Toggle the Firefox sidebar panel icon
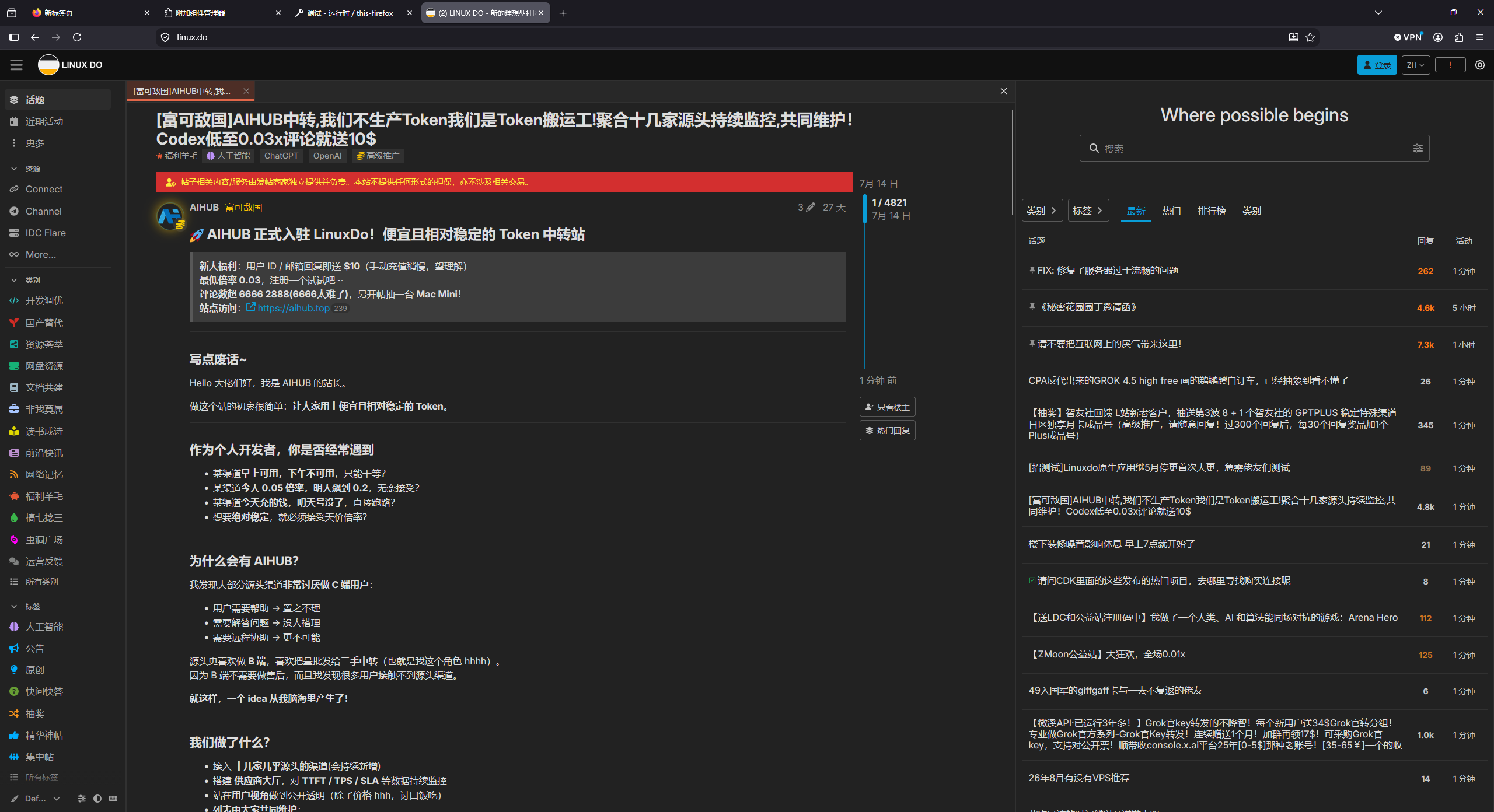1494x812 pixels. pyautogui.click(x=14, y=37)
